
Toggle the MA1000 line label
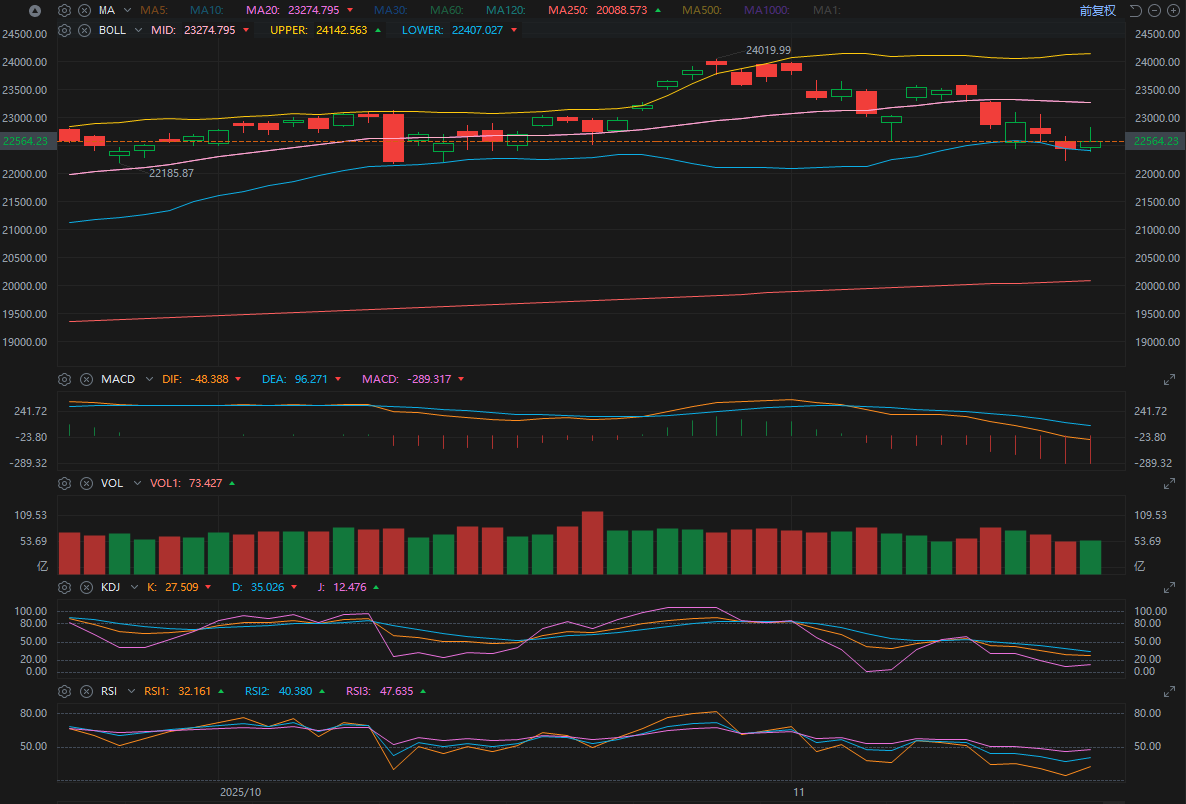(767, 11)
